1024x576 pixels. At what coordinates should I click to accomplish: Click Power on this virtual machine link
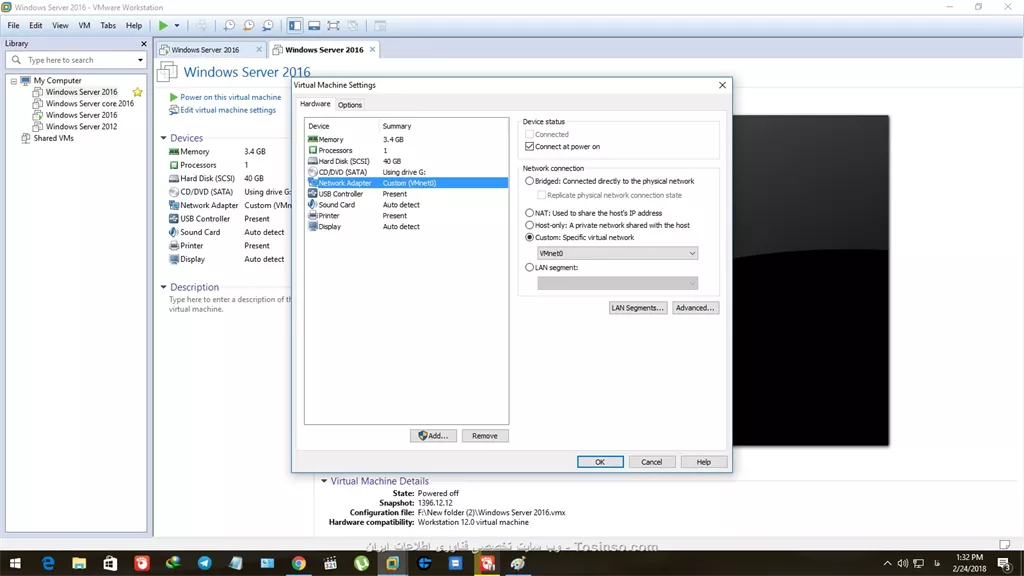pos(231,97)
